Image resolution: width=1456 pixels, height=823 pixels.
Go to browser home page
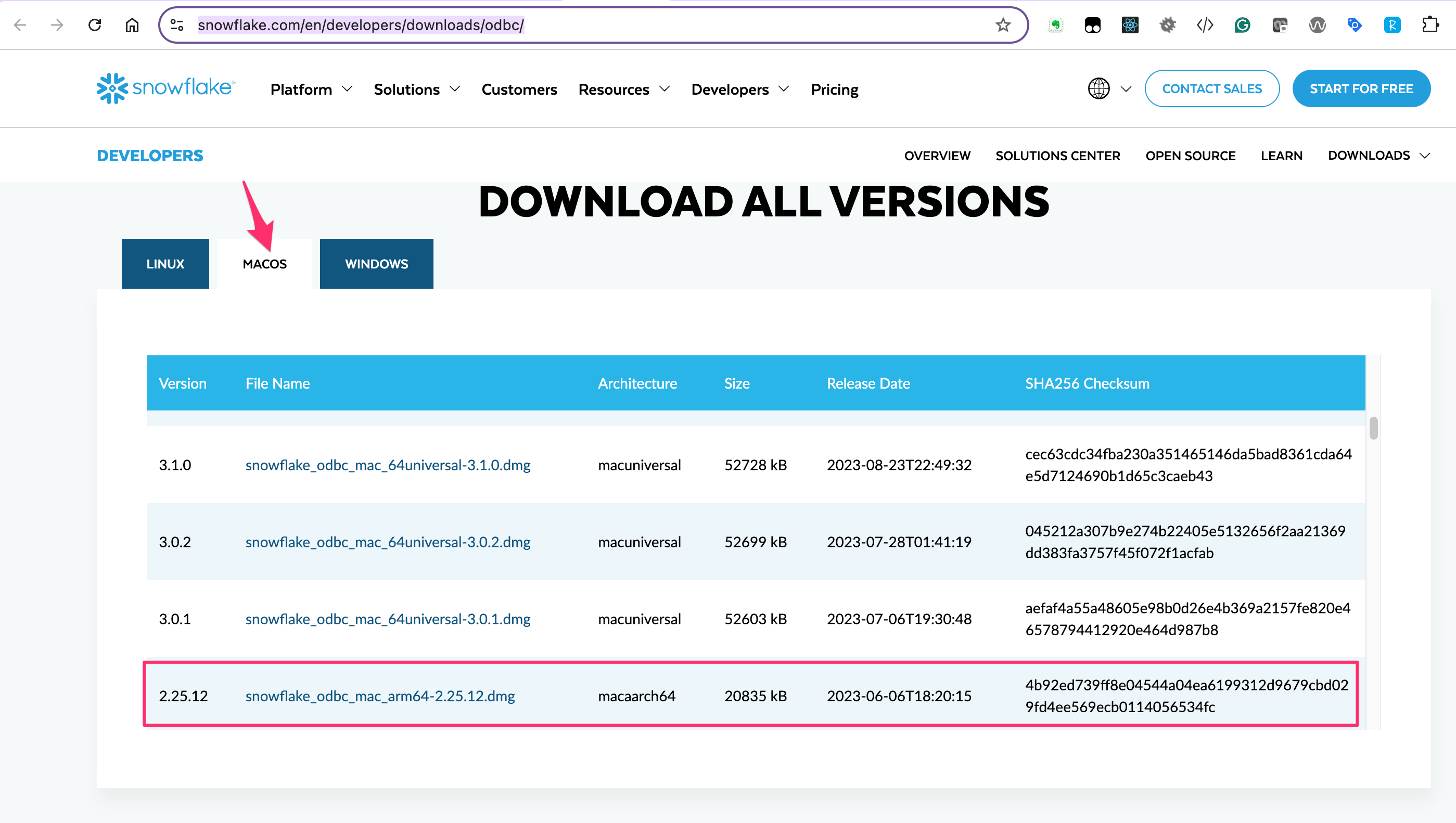132,25
